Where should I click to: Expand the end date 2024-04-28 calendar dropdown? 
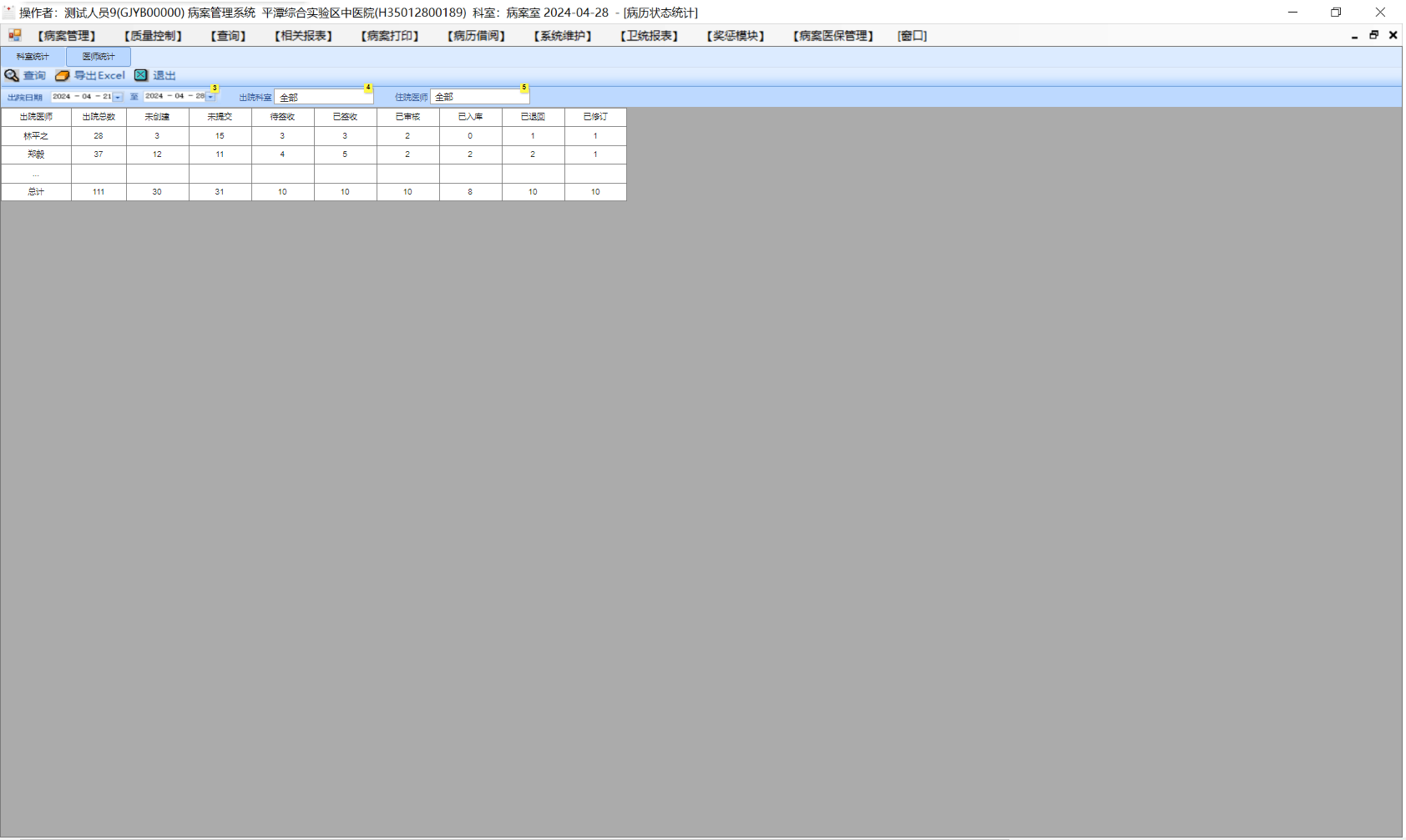(210, 97)
